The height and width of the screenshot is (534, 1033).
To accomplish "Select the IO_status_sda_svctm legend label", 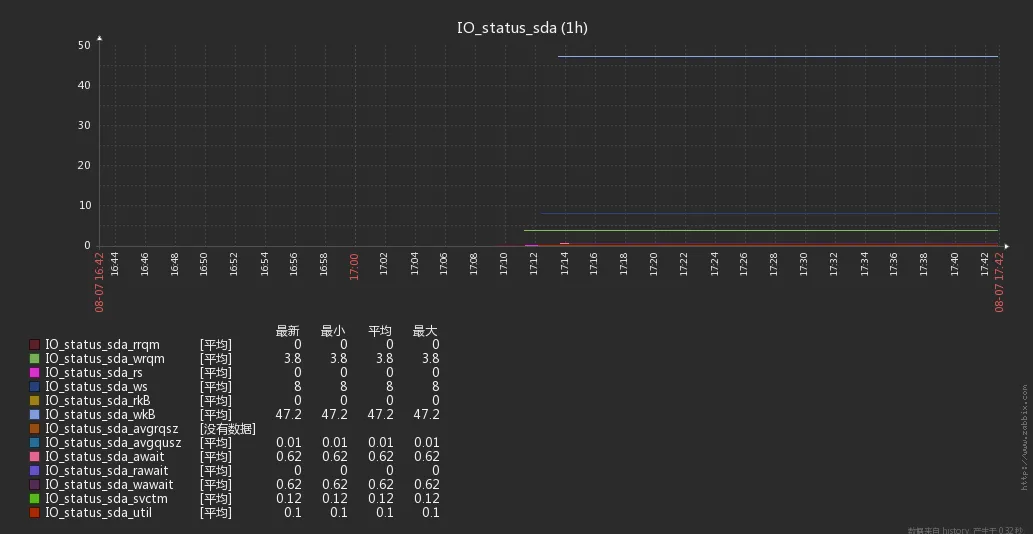I will (106, 498).
